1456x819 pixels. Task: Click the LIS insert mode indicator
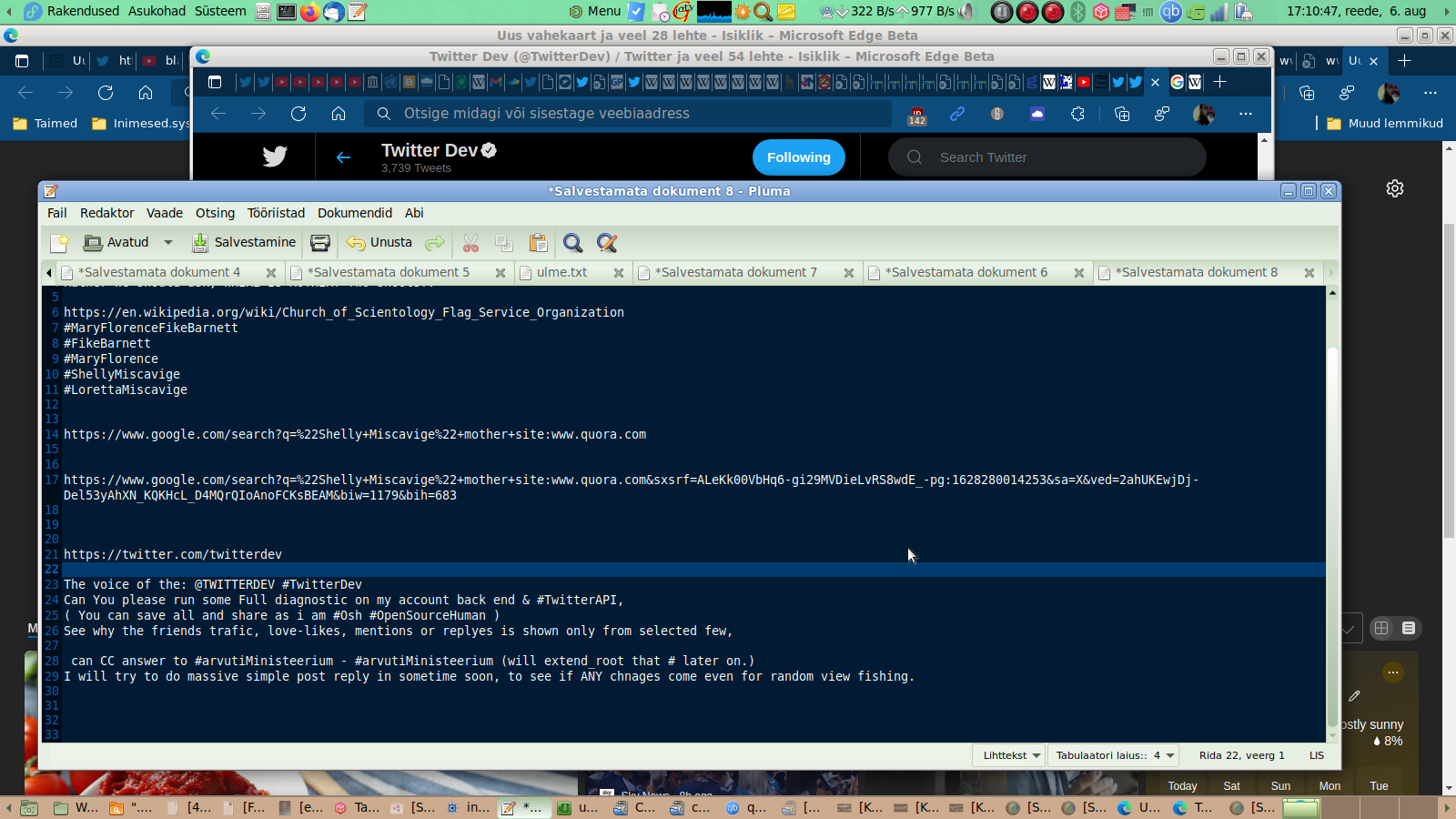(1317, 755)
